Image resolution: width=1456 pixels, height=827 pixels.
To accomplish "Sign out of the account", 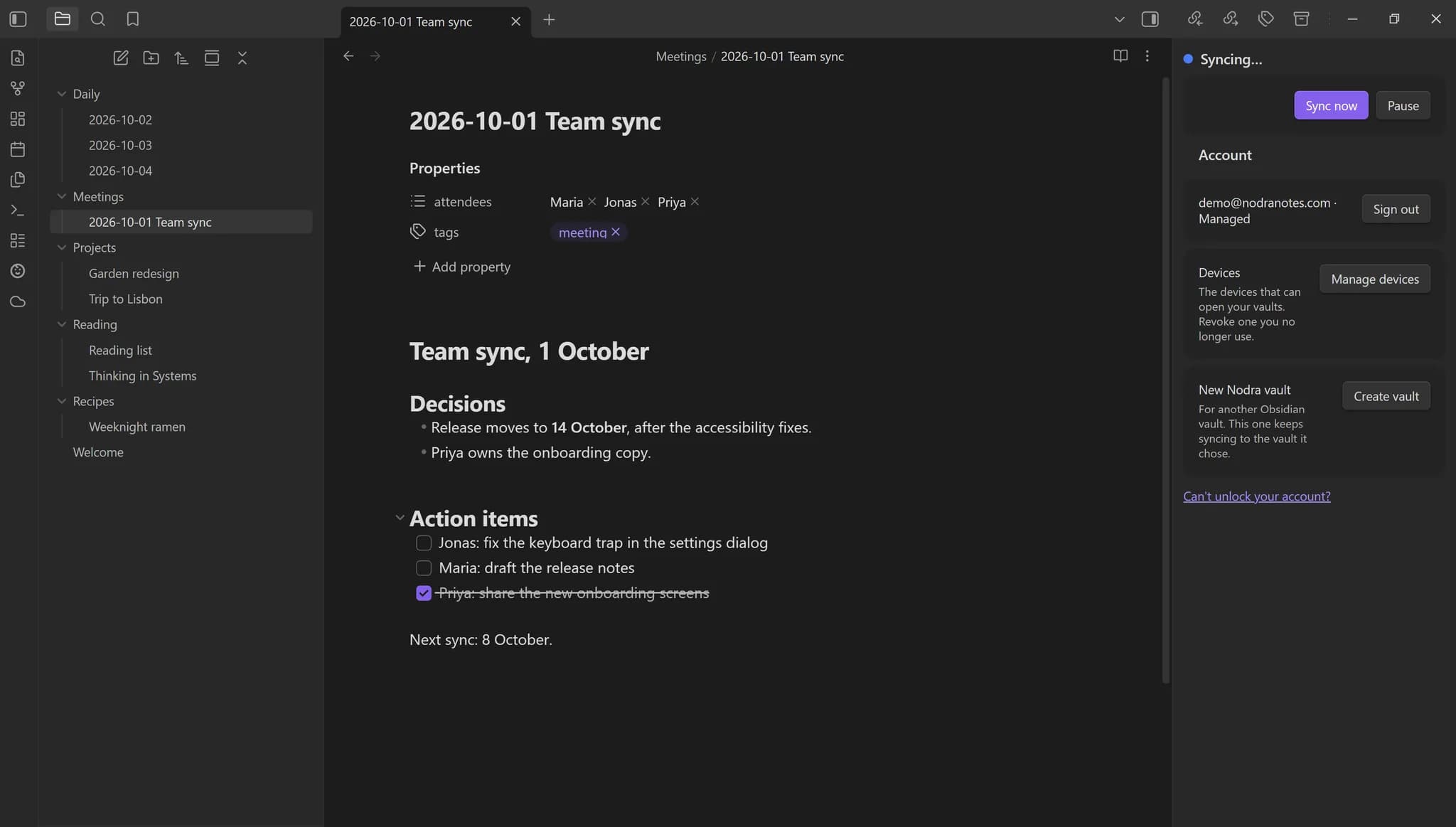I will coord(1396,209).
